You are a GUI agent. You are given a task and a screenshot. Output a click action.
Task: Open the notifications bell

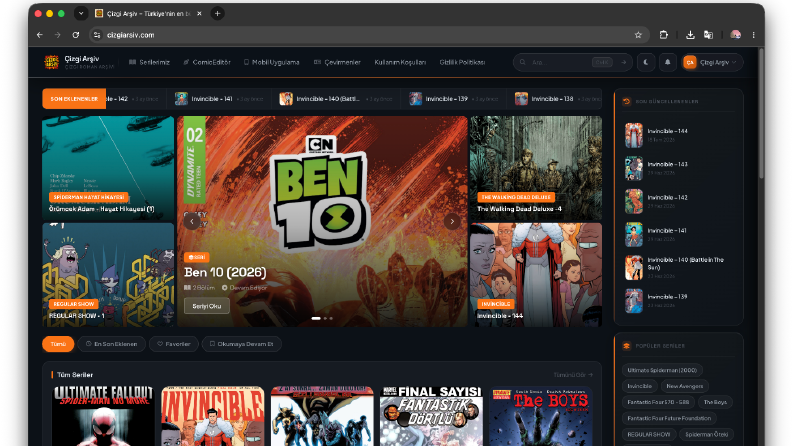[x=668, y=62]
